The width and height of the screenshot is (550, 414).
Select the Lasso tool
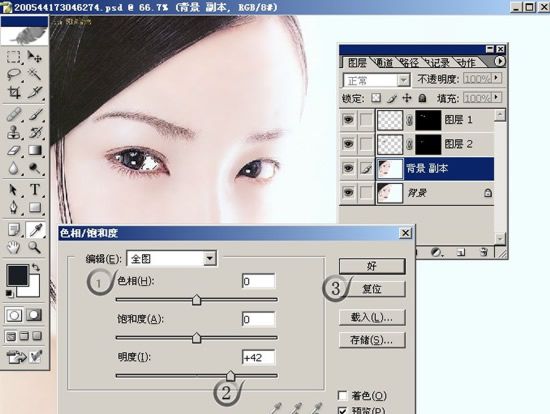pyautogui.click(x=14, y=74)
